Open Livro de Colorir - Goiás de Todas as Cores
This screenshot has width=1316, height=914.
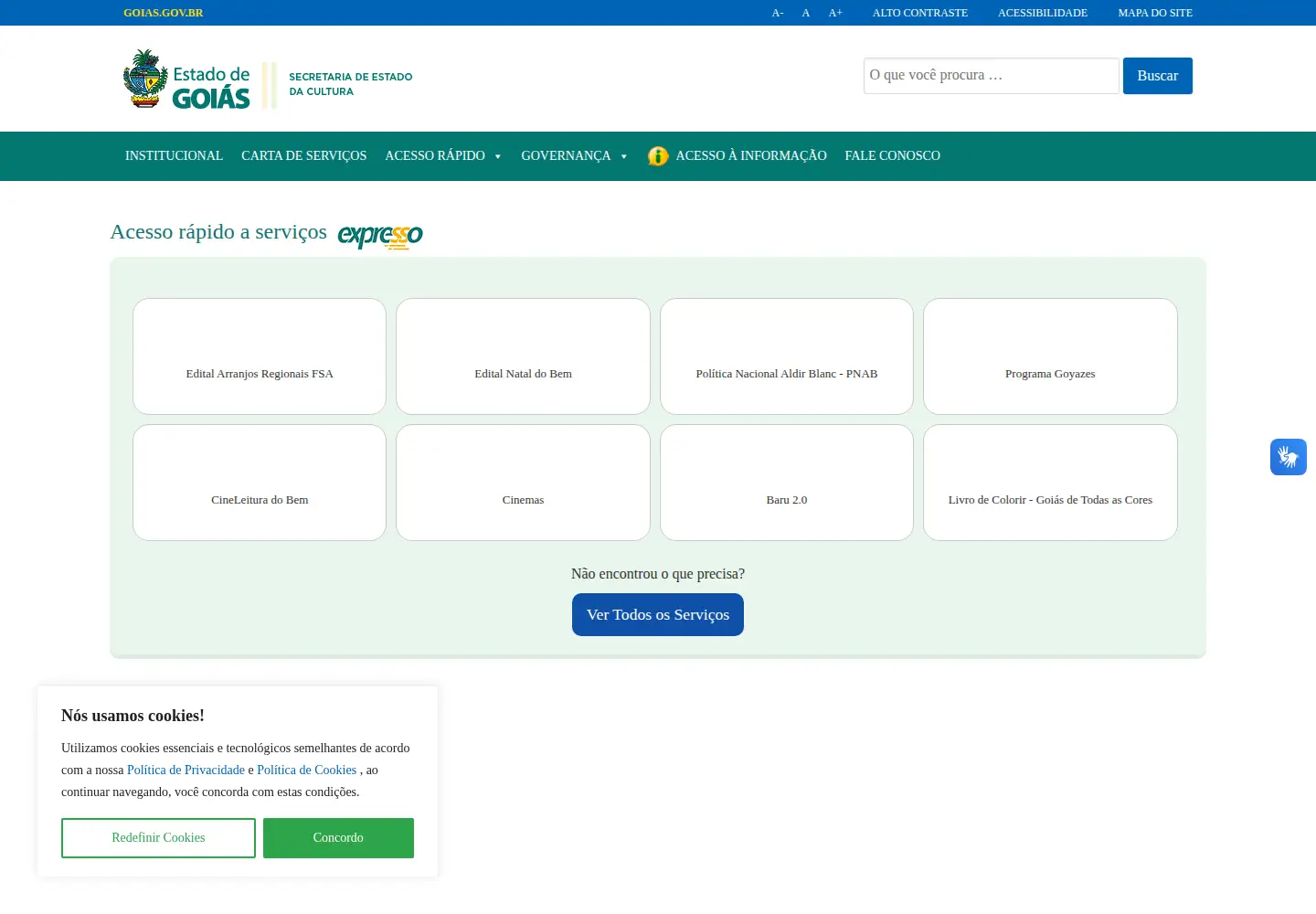click(1050, 483)
